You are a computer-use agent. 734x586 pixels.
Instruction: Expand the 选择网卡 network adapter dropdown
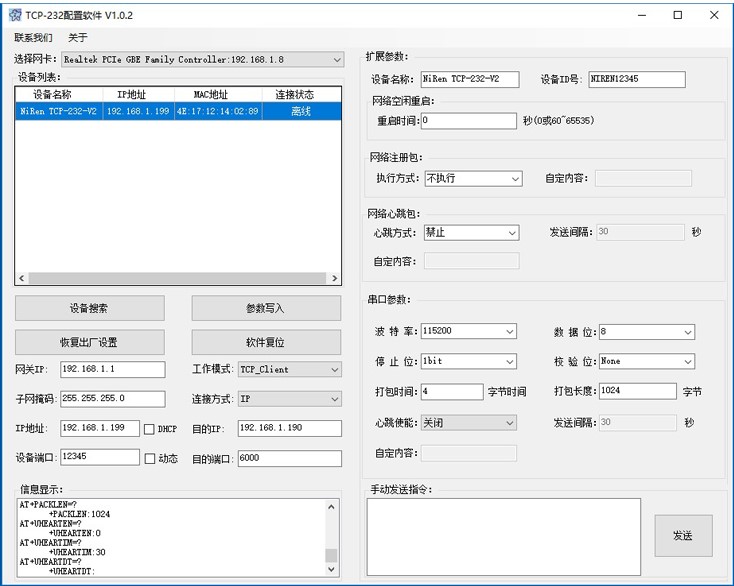click(202, 59)
